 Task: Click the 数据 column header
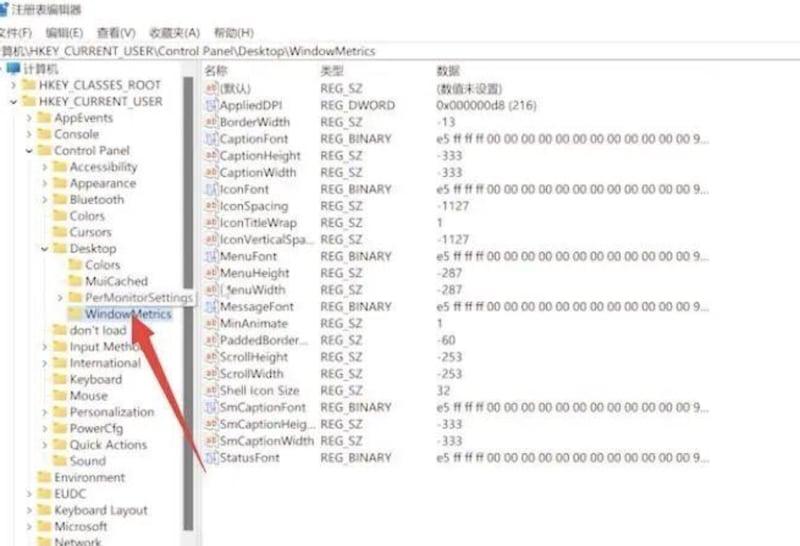point(448,71)
